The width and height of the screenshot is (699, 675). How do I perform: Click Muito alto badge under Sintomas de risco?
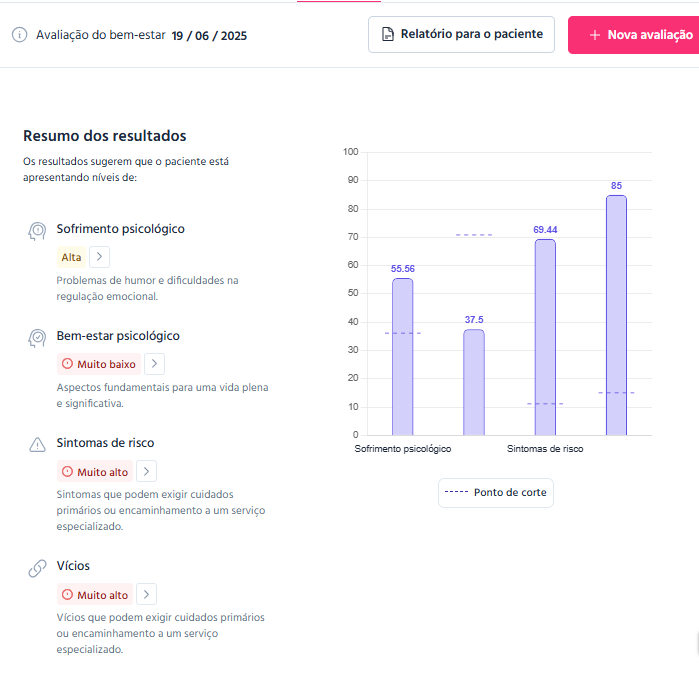pyautogui.click(x=95, y=471)
